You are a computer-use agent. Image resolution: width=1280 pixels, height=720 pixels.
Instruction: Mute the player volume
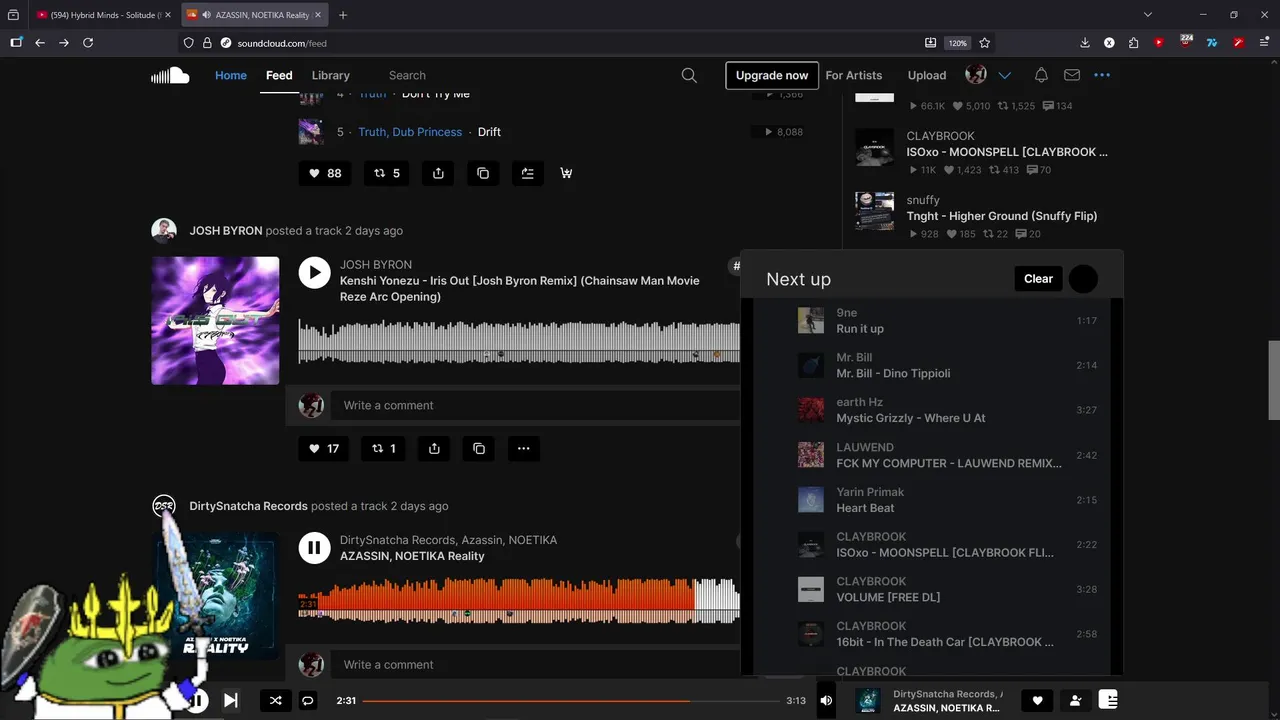(x=826, y=700)
